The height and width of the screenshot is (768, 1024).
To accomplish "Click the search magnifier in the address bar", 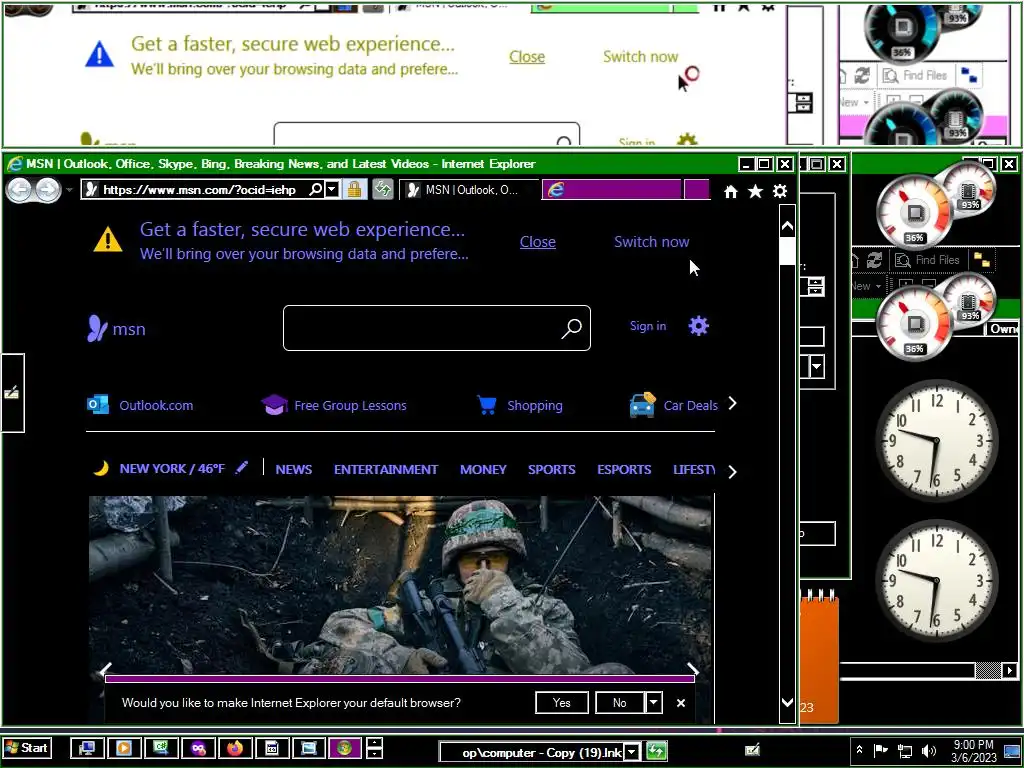I will [x=316, y=190].
